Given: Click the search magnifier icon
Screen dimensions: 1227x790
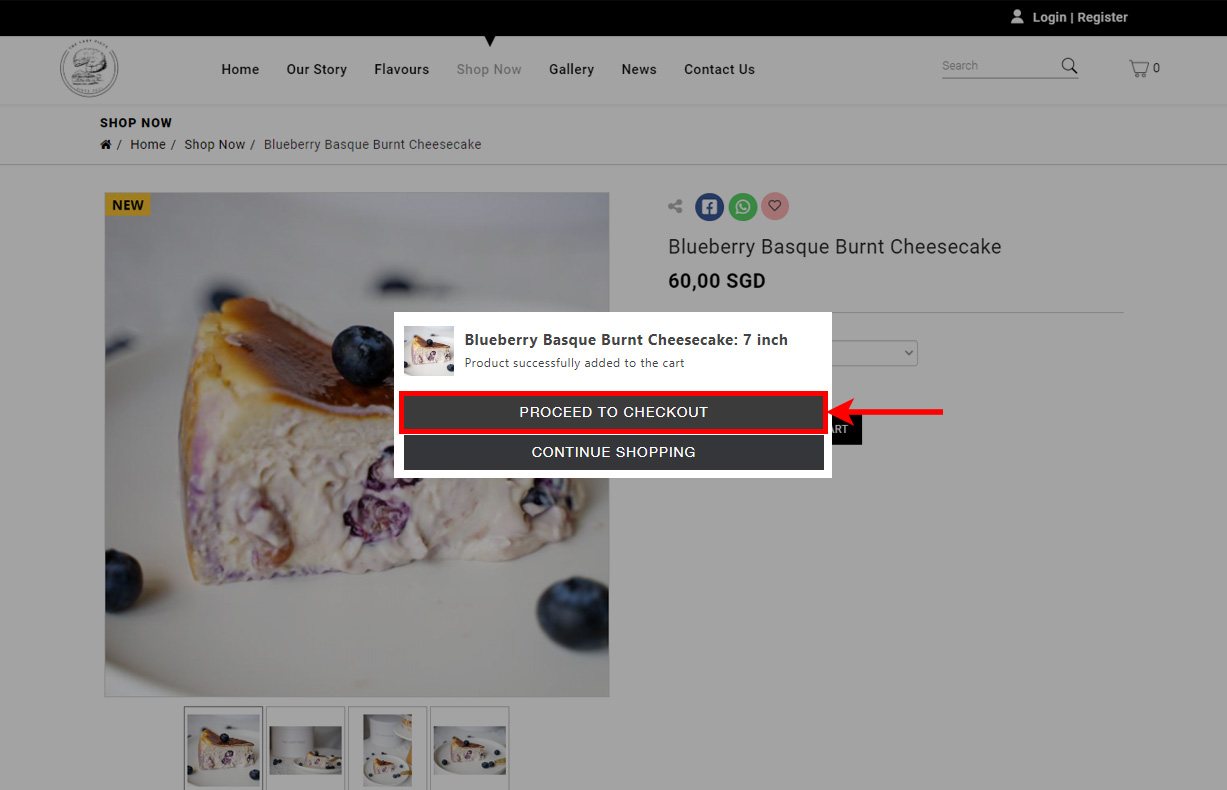Looking at the screenshot, I should [1069, 66].
